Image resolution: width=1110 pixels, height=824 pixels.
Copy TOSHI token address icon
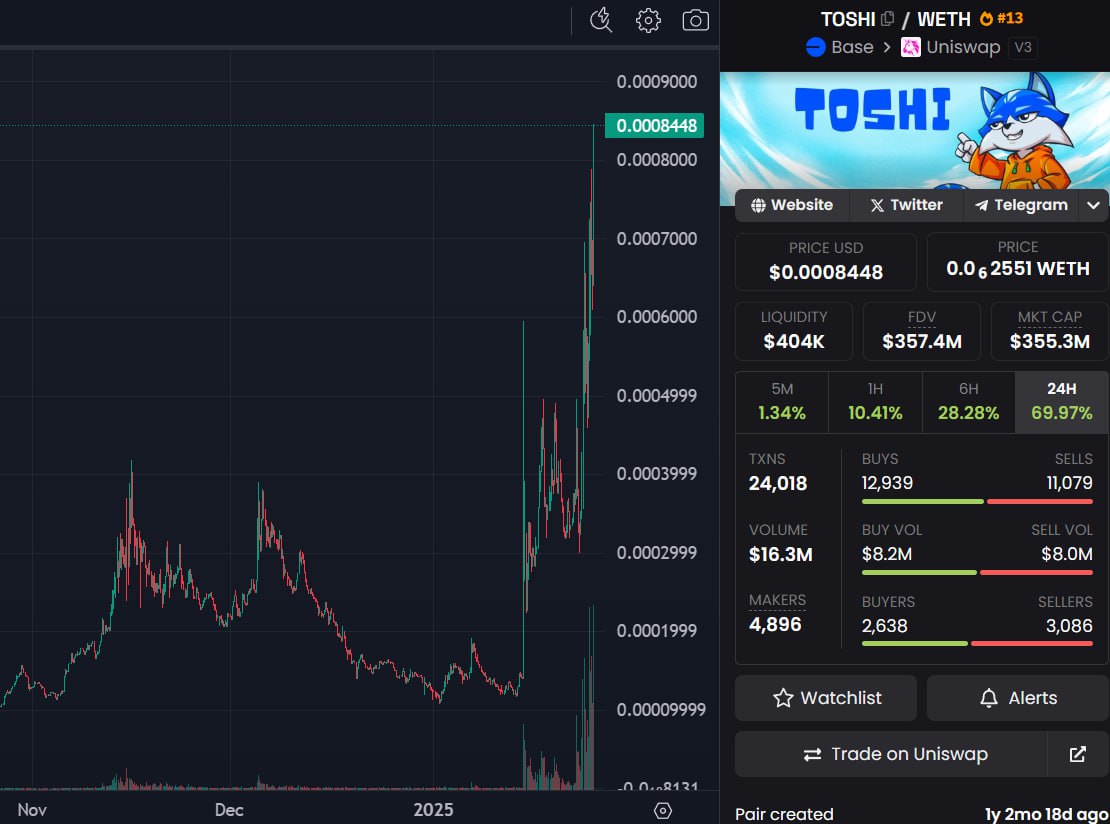(x=888, y=19)
